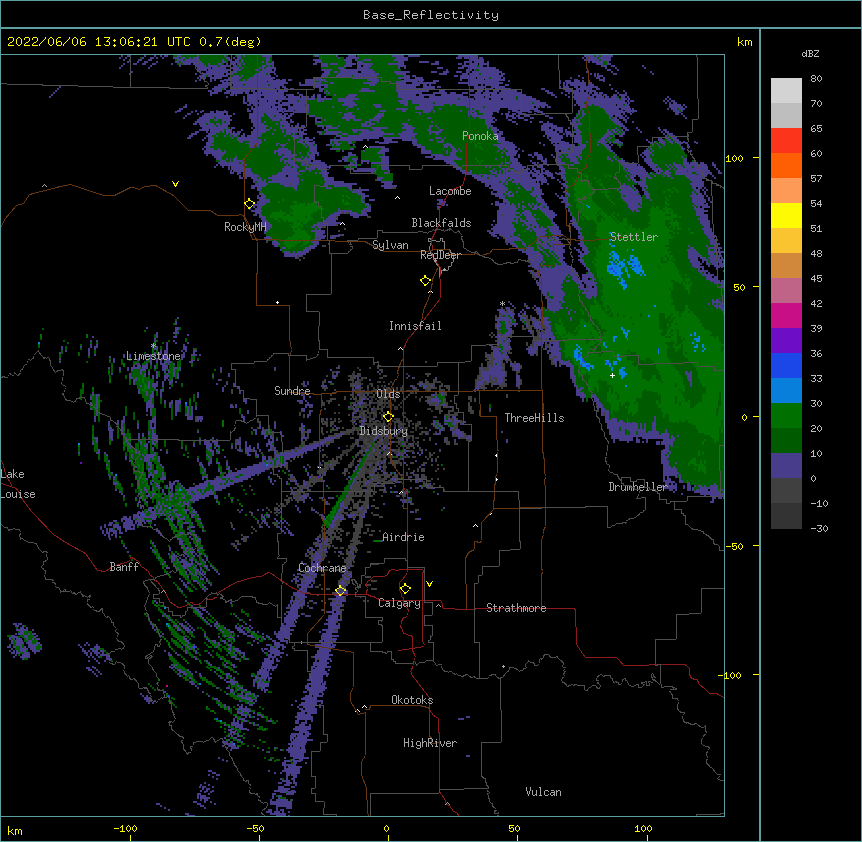Click the Didsbury city label
Screen dimensions: 862x842
(x=384, y=431)
